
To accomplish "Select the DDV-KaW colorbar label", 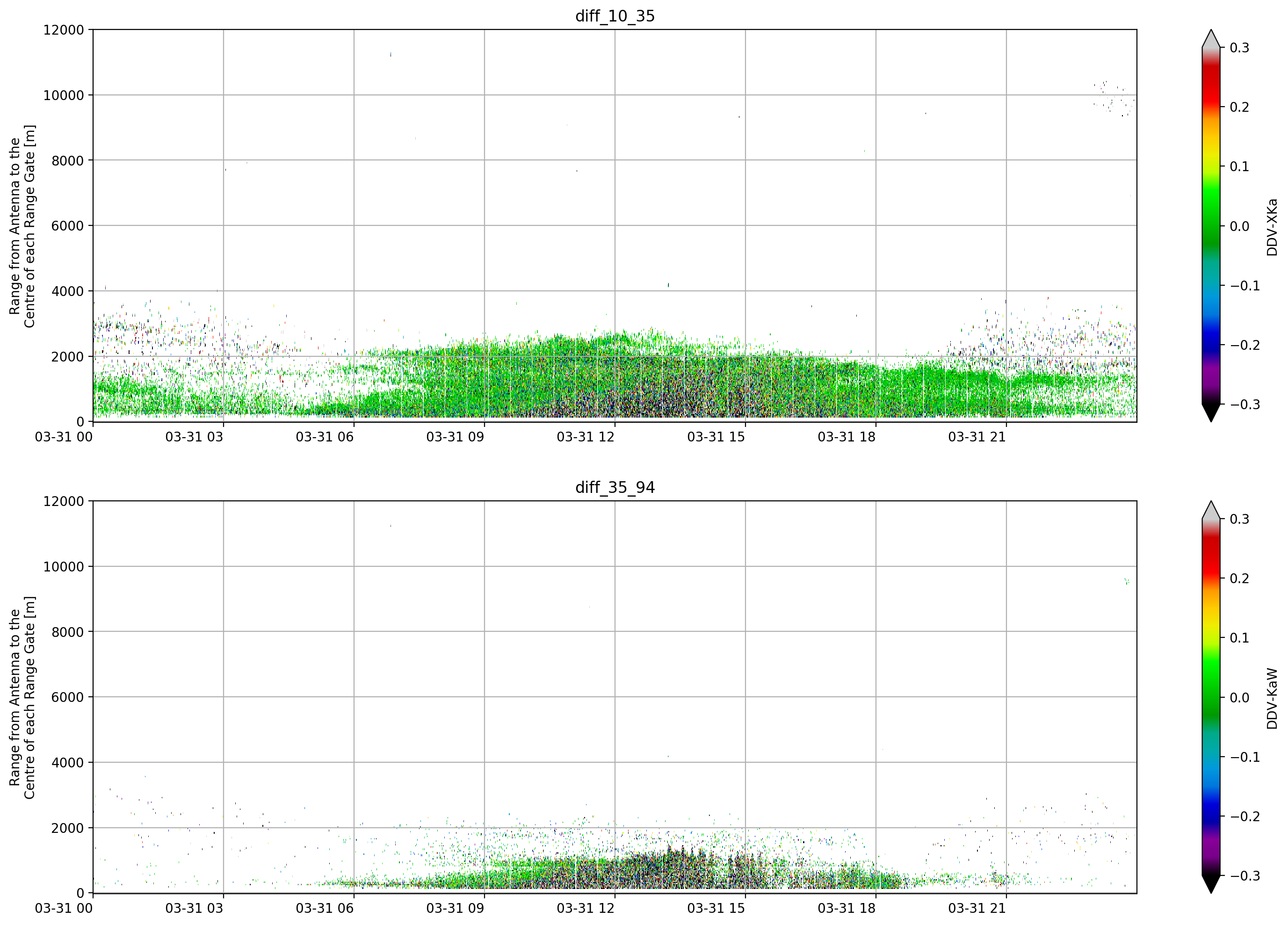I will coord(1272,699).
